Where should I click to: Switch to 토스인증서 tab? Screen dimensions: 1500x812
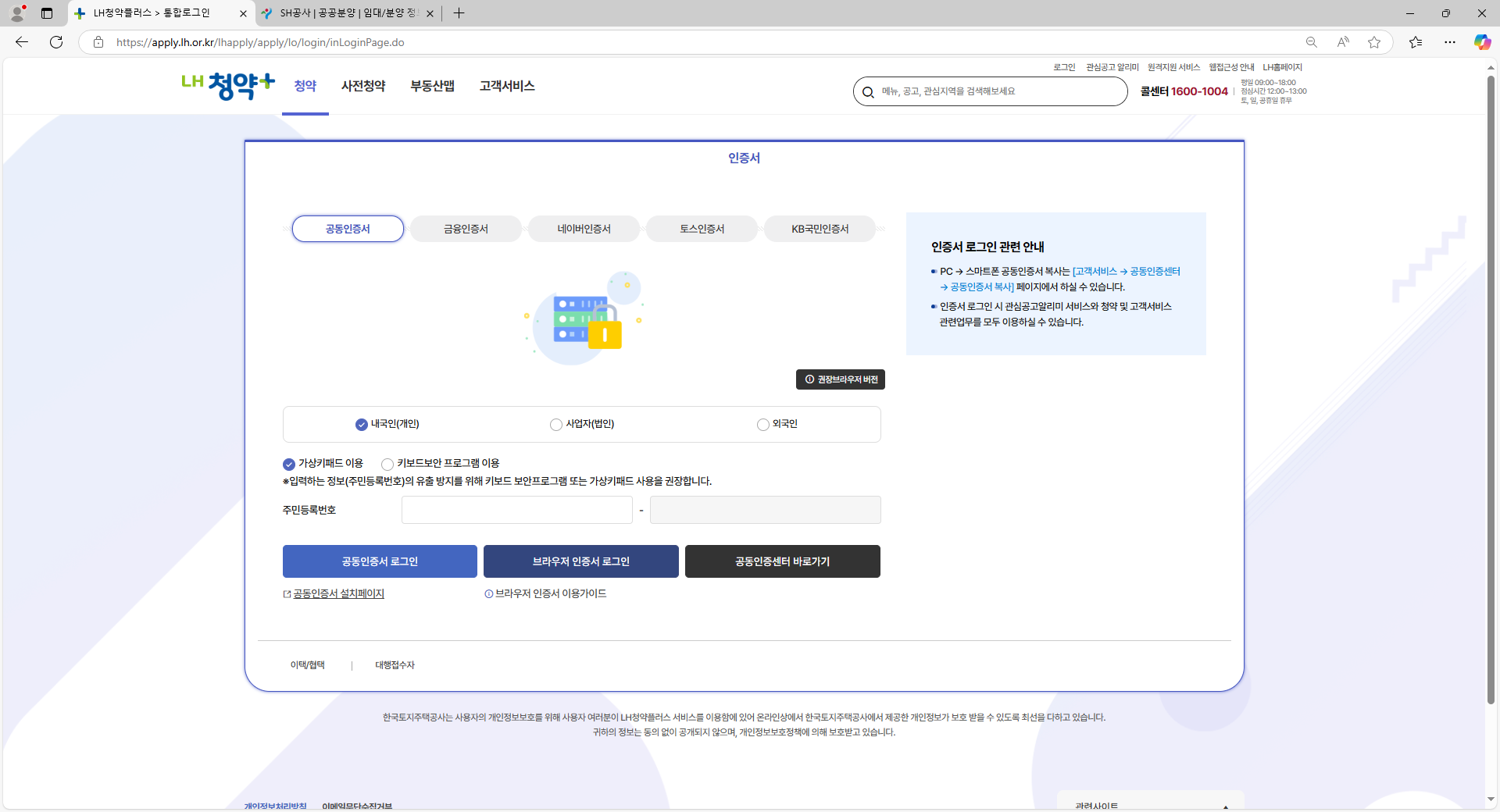(702, 229)
